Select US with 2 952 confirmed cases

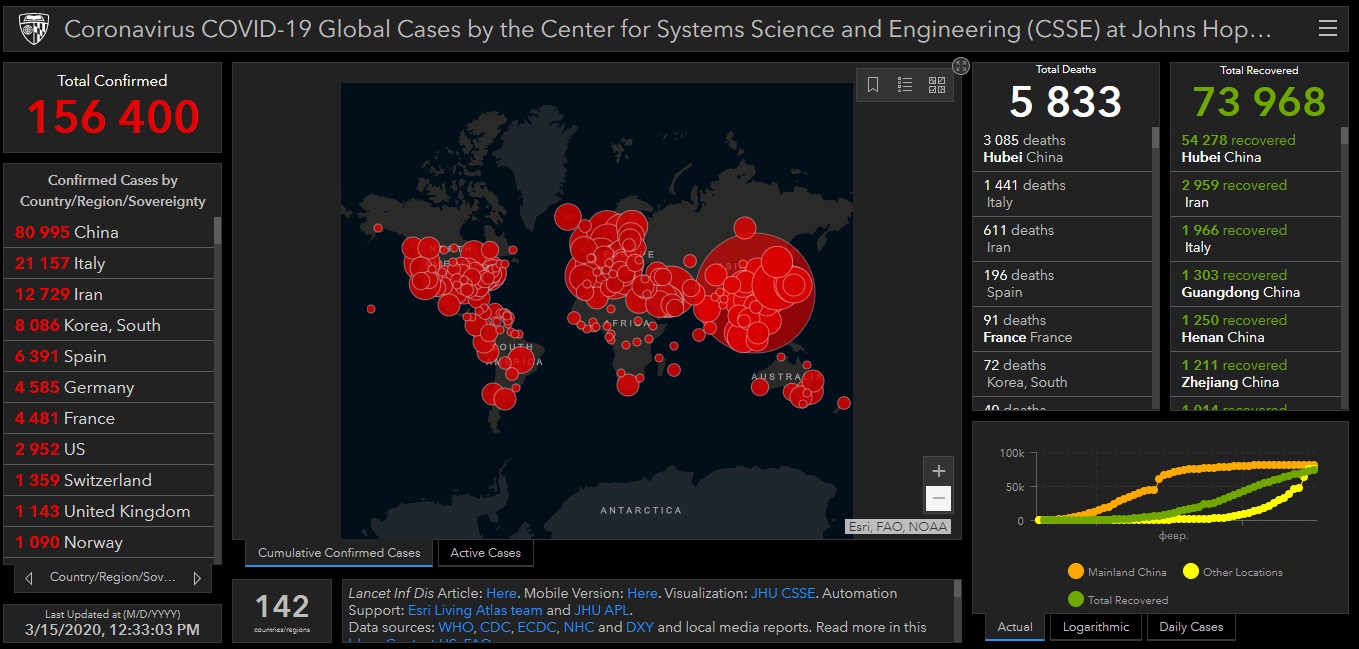pos(109,449)
